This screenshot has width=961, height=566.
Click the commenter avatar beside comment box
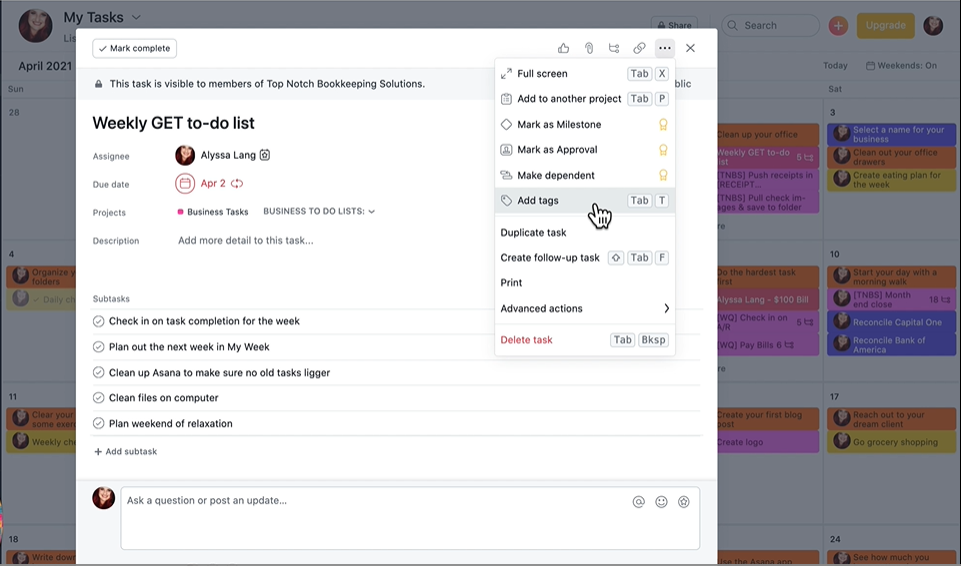point(104,497)
